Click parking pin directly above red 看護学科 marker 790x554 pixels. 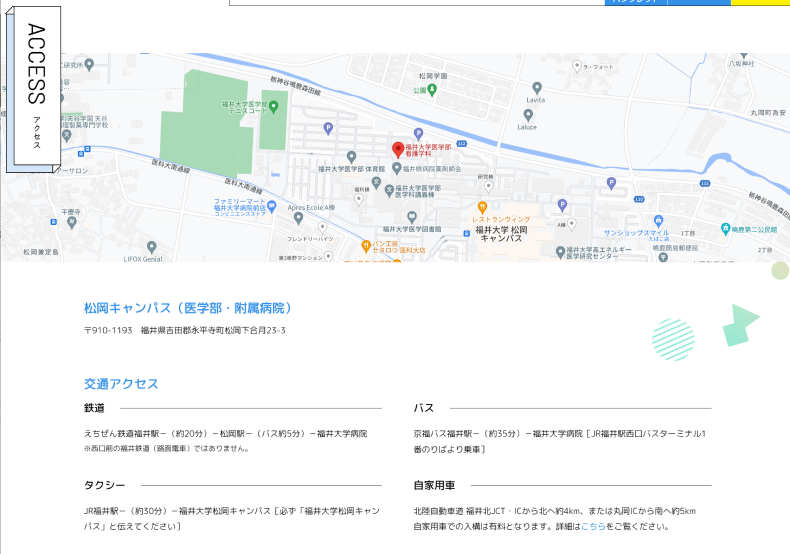coord(418,133)
